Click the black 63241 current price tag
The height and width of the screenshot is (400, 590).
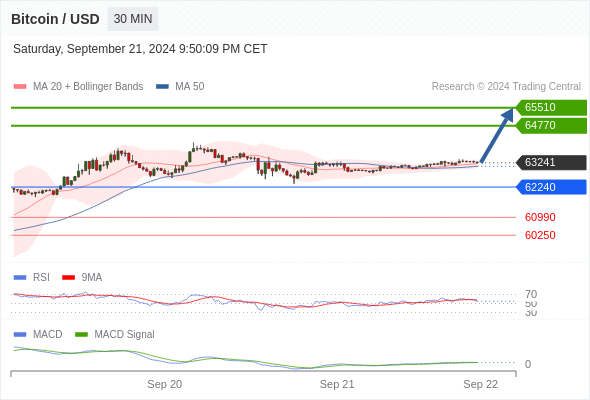pyautogui.click(x=551, y=162)
